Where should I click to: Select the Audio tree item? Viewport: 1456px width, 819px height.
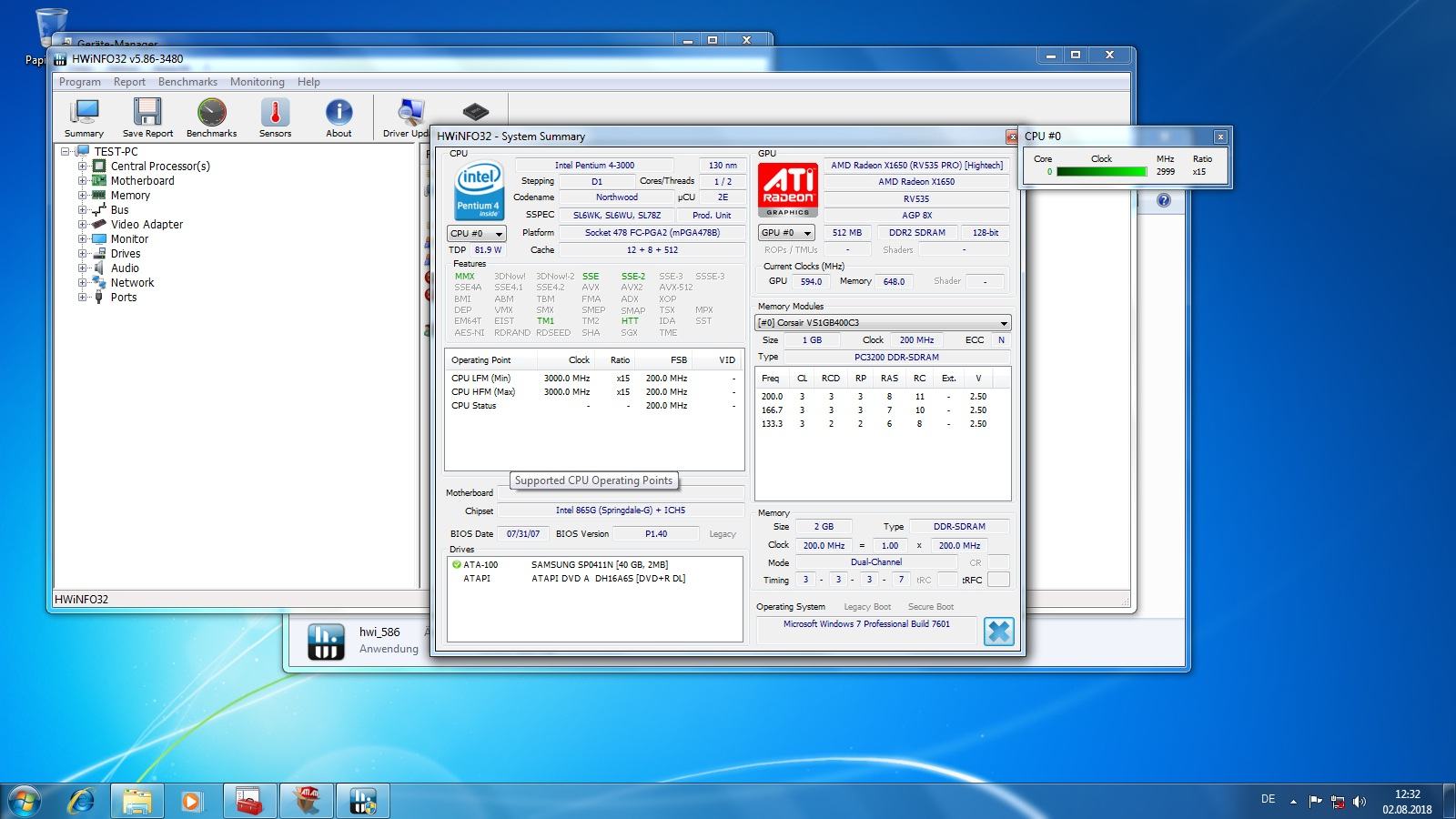coord(125,268)
